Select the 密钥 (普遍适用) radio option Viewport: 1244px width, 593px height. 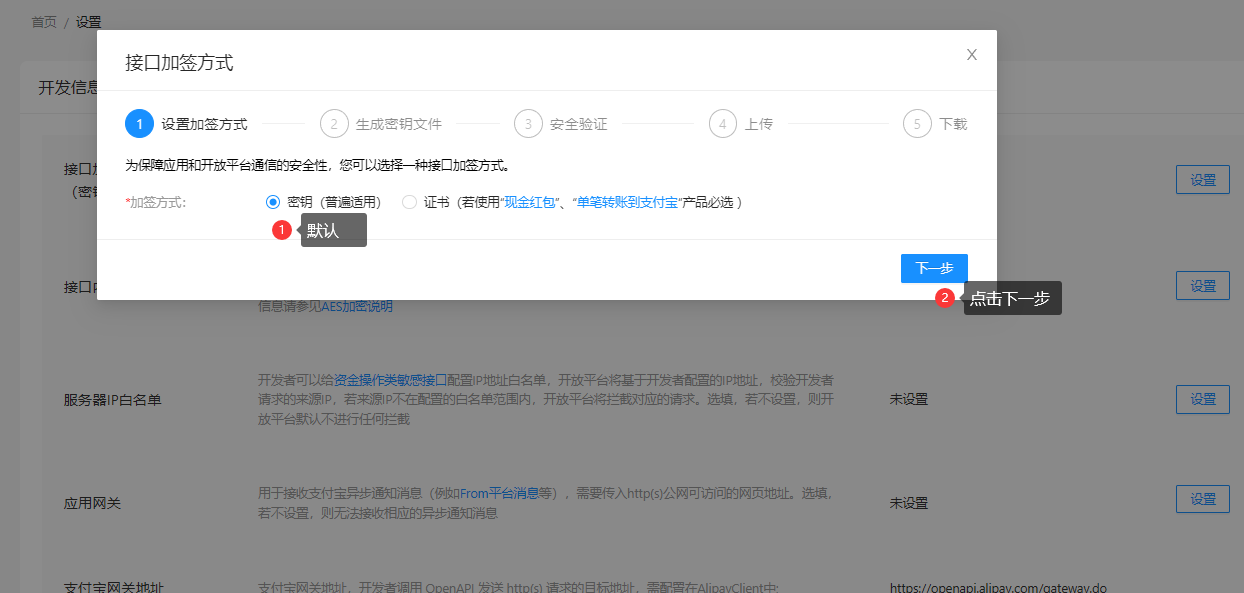point(273,202)
